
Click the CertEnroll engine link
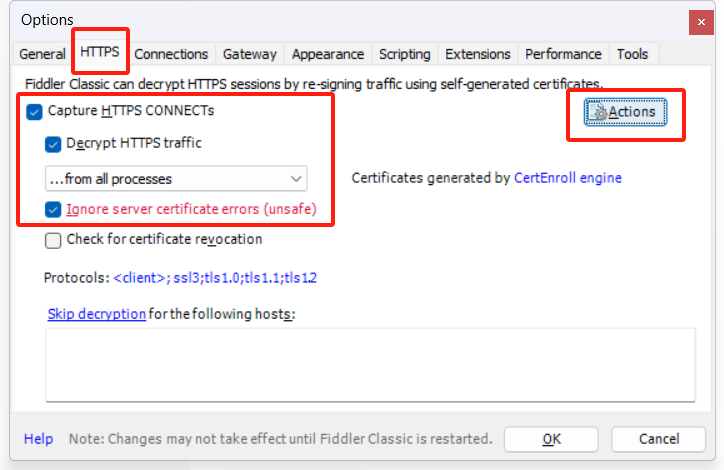[x=567, y=178]
